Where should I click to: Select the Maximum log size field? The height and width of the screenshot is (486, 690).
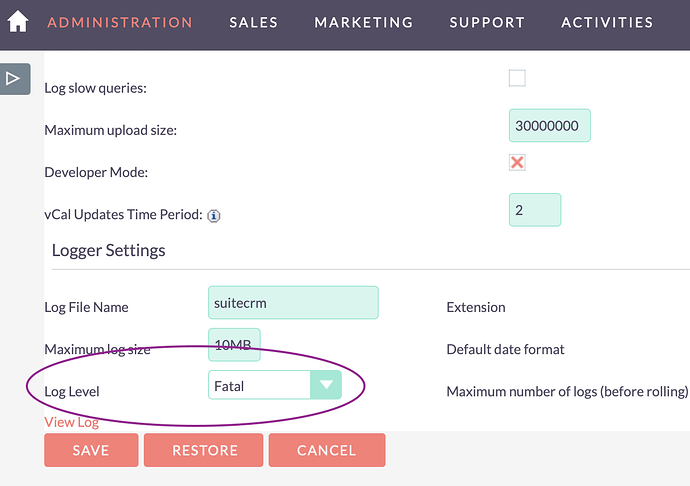(x=234, y=345)
